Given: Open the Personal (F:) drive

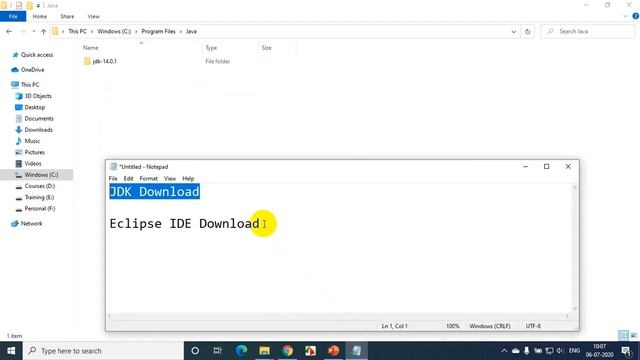Looking at the screenshot, I should point(35,209).
